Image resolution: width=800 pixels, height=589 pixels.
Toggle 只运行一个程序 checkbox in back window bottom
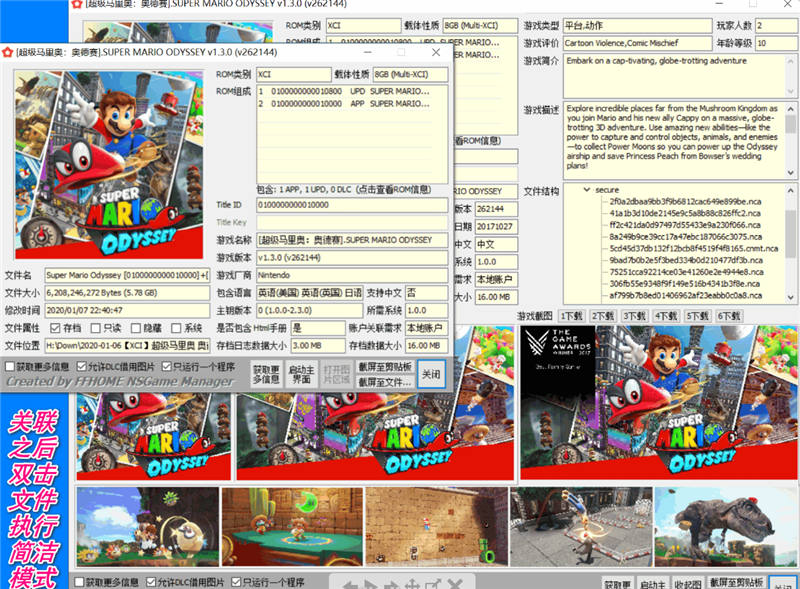tap(236, 582)
